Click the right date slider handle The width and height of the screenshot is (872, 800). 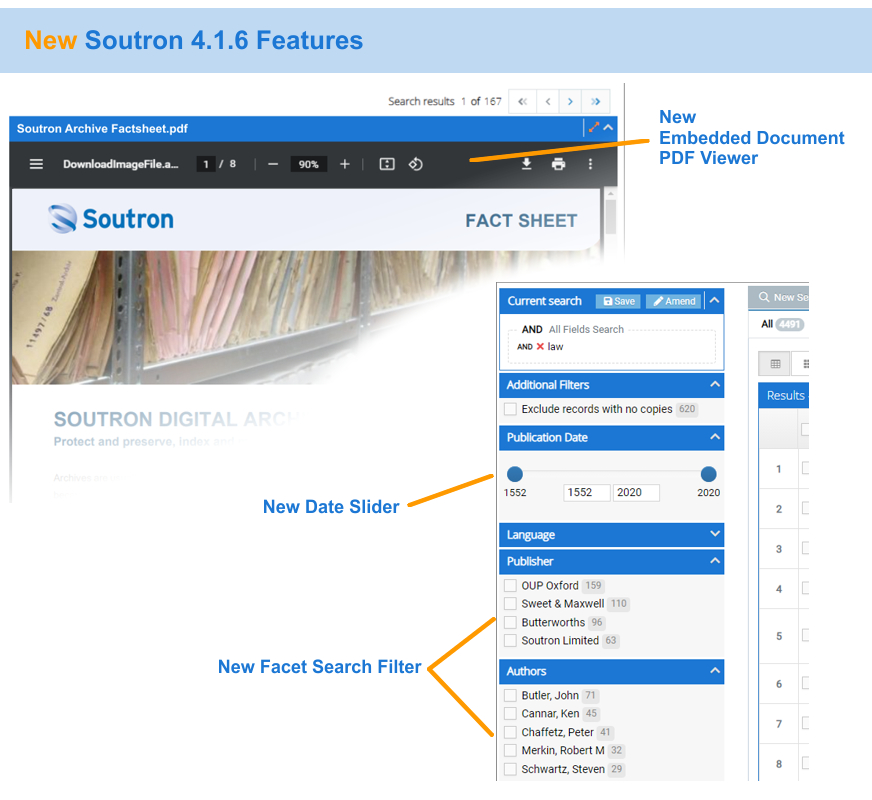[708, 474]
